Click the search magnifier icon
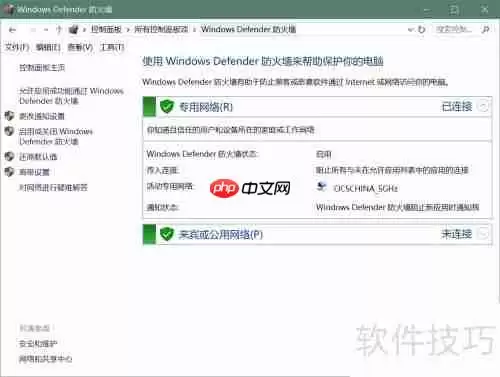 pyautogui.click(x=486, y=30)
